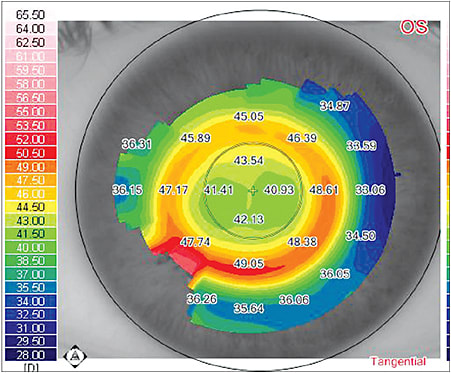Select the 49.05 curvature value
The image size is (451, 373).
[249, 263]
